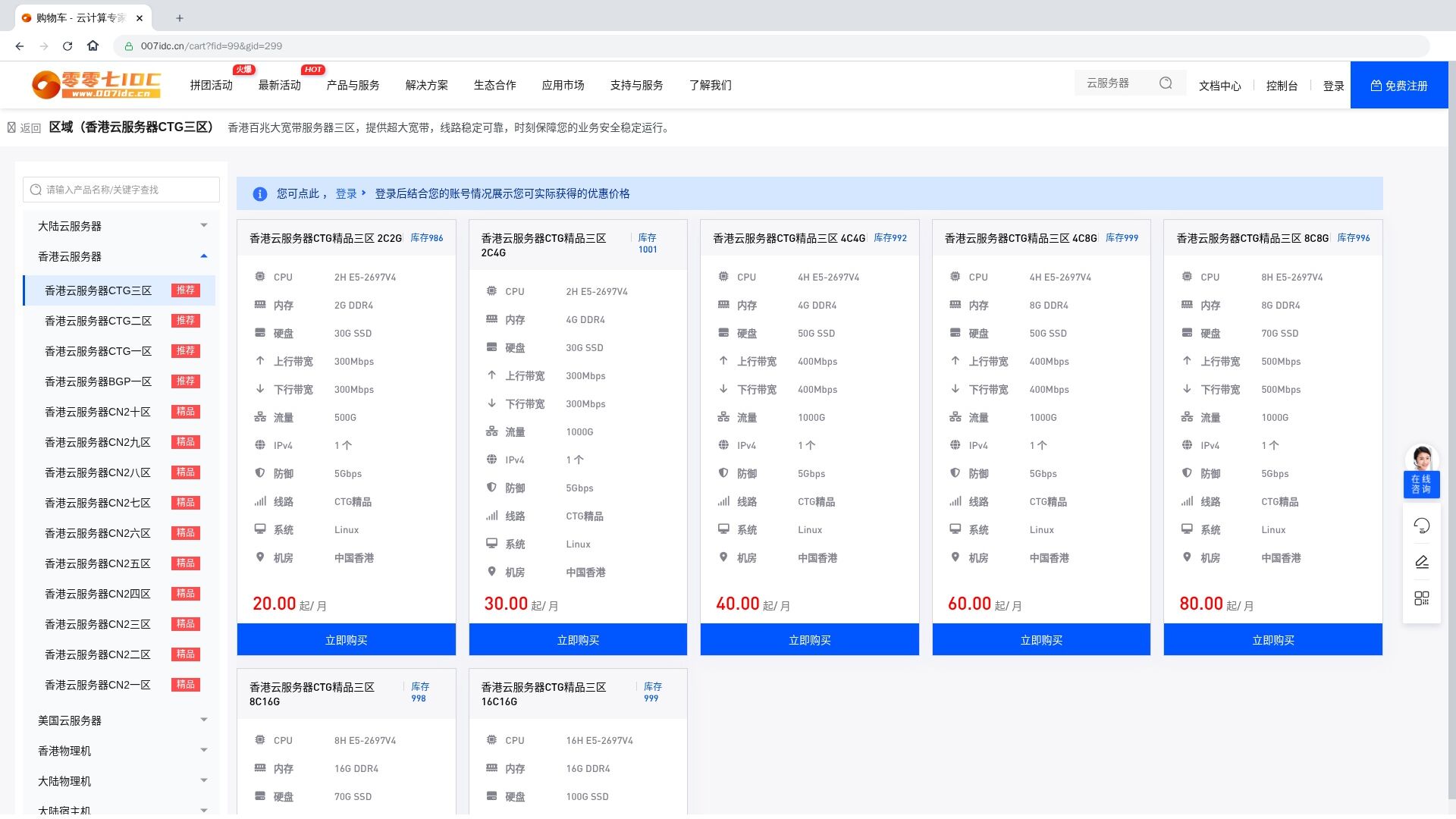The image size is (1456, 819).
Task: Click the site security lock icon
Action: pyautogui.click(x=129, y=46)
